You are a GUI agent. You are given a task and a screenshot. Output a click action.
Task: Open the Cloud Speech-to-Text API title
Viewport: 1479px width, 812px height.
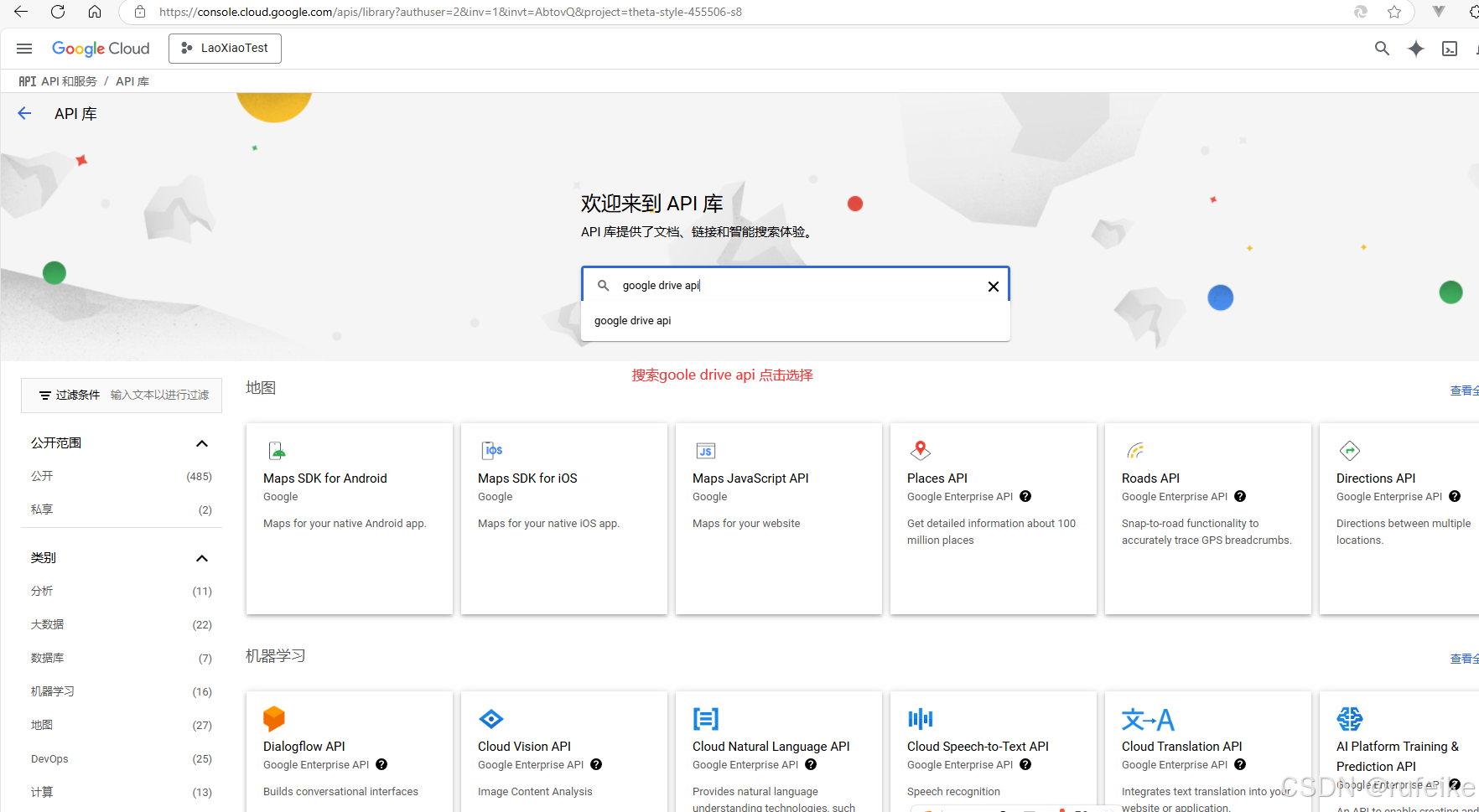(x=978, y=747)
